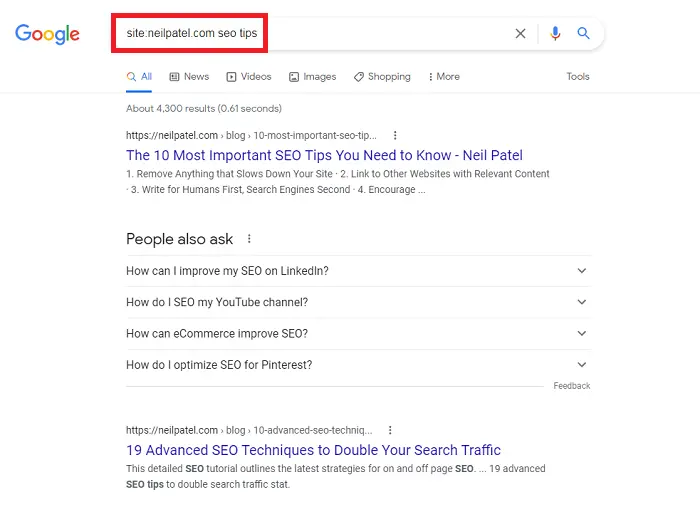Open the Tools filter options

pos(578,77)
